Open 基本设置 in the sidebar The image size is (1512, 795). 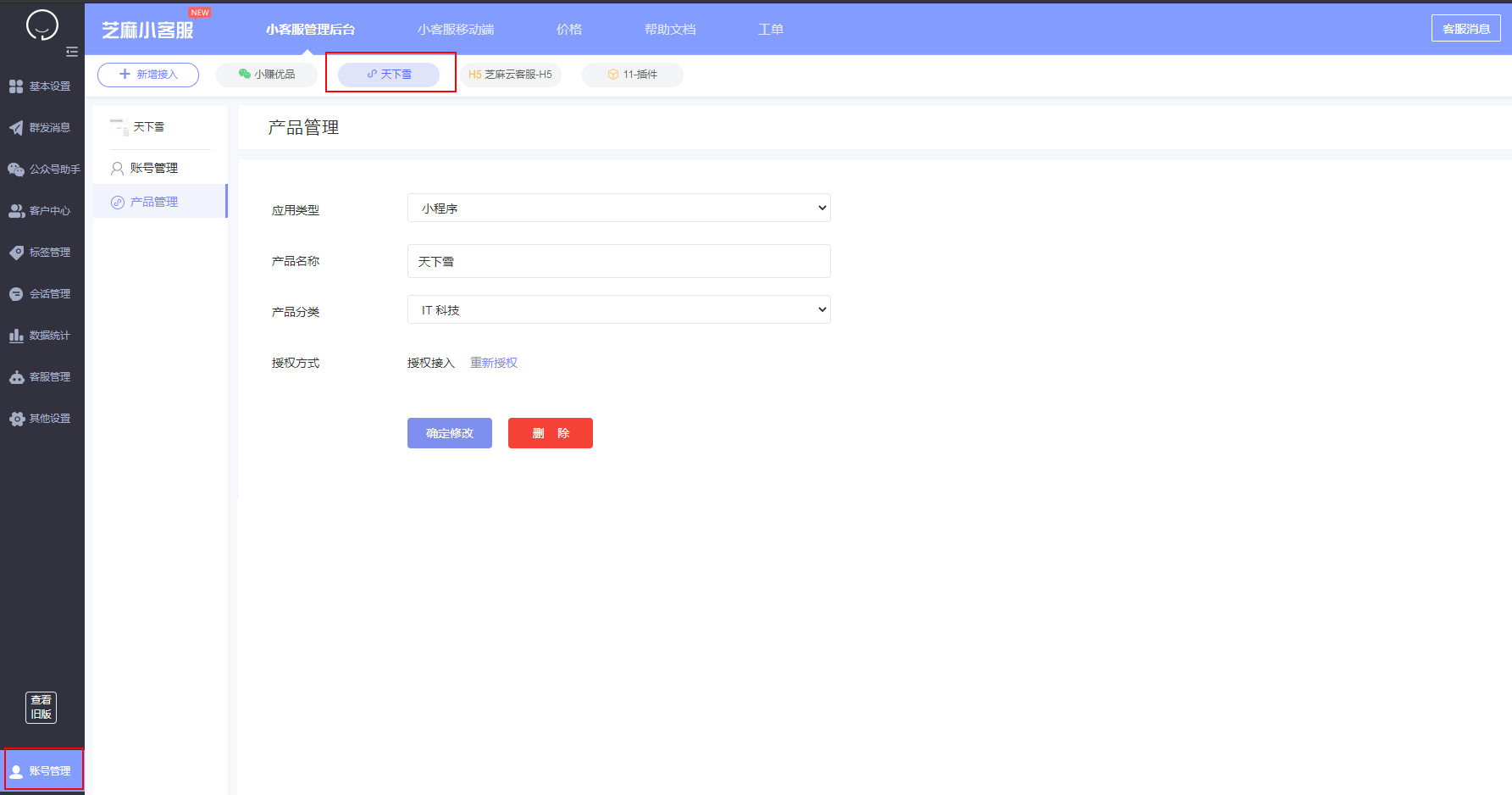pos(42,86)
